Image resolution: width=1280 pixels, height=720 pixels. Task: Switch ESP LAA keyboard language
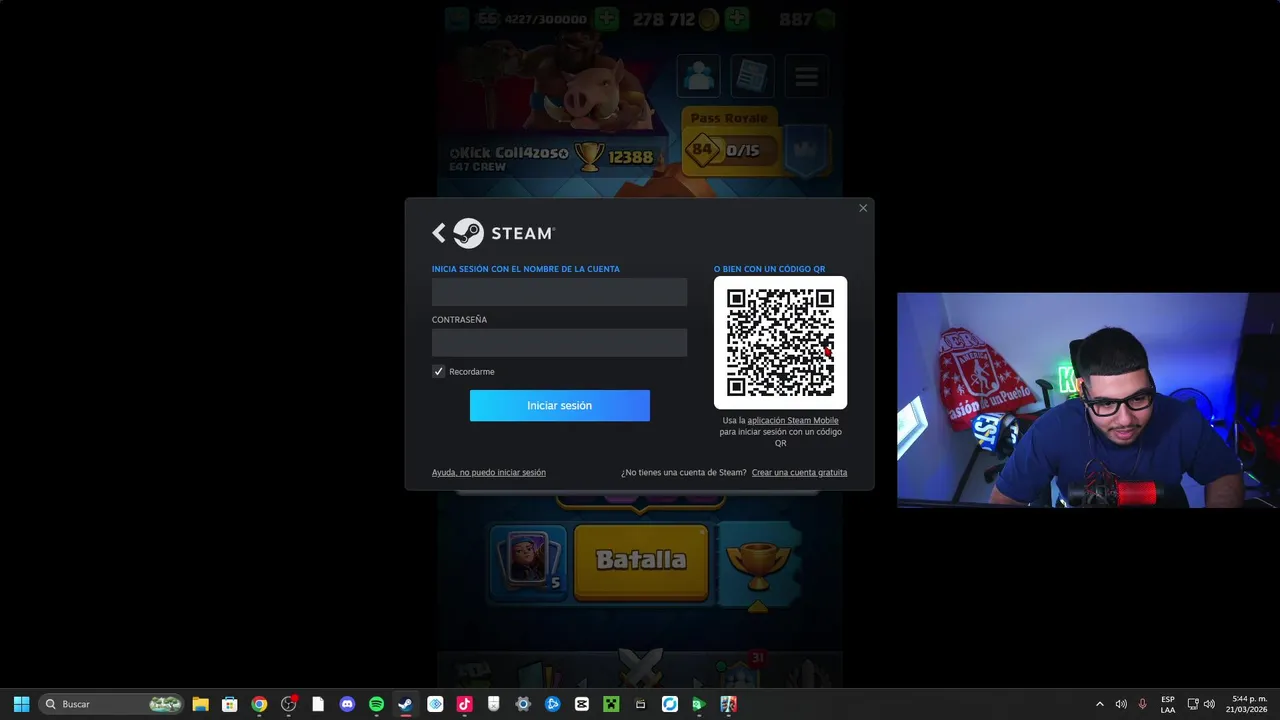point(1168,704)
